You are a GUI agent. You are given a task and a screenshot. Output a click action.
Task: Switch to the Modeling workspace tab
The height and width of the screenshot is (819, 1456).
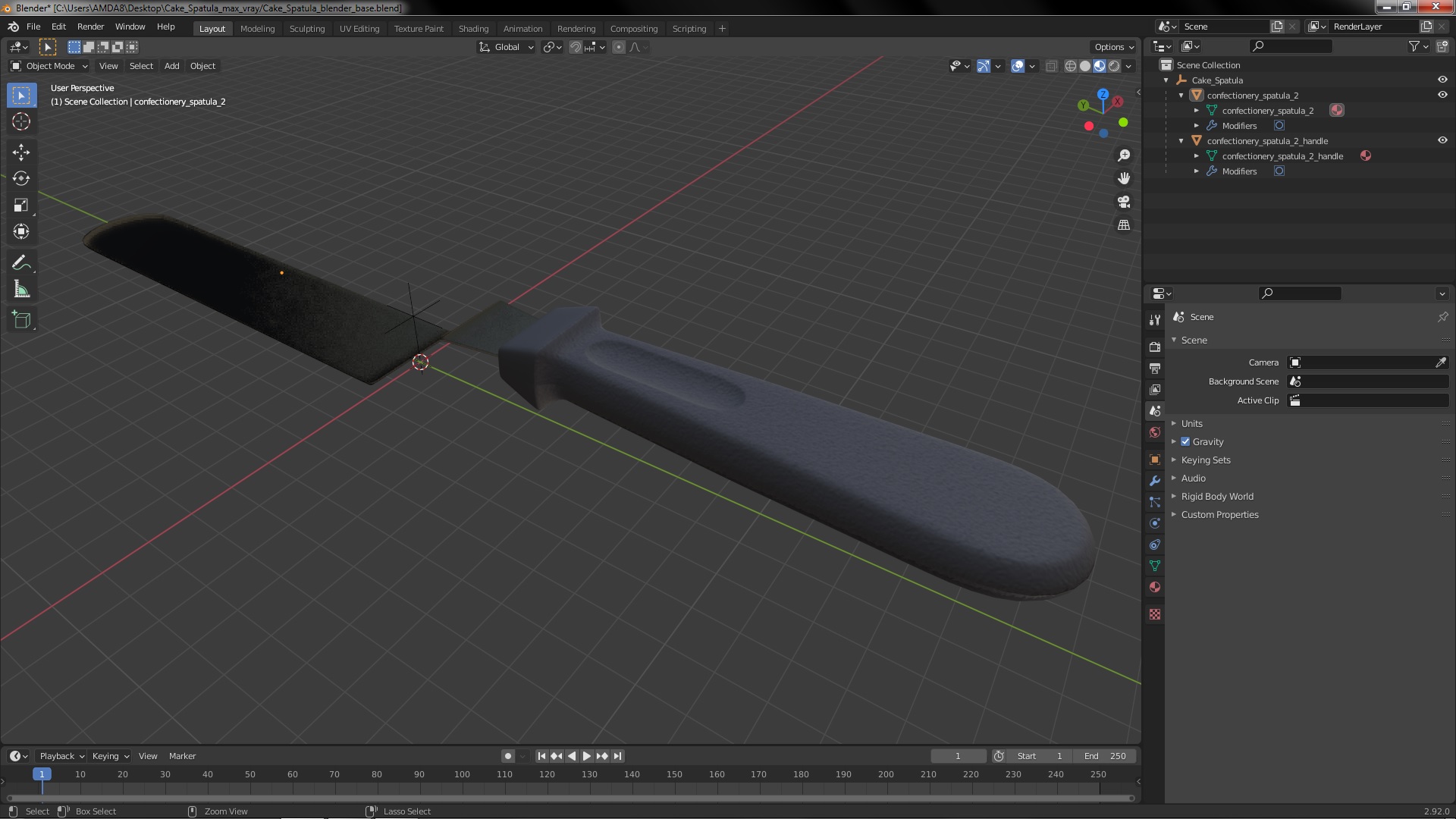[257, 29]
